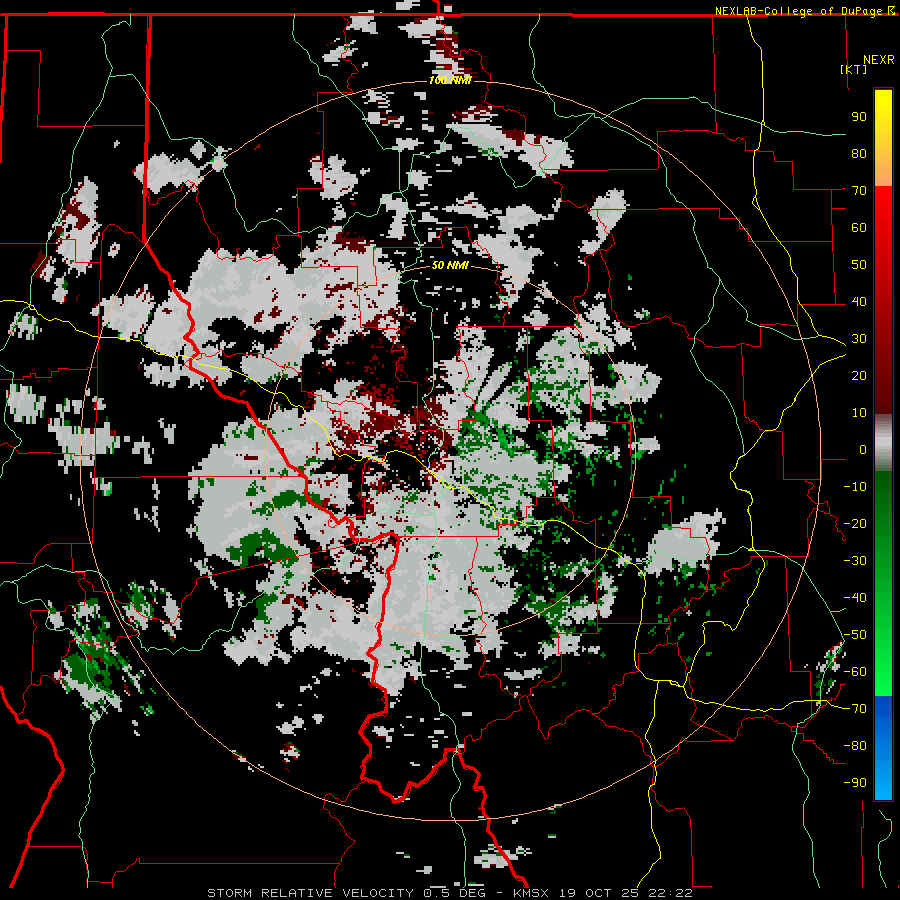Click the -50 value on the velocity scale
900x900 pixels.
[855, 634]
